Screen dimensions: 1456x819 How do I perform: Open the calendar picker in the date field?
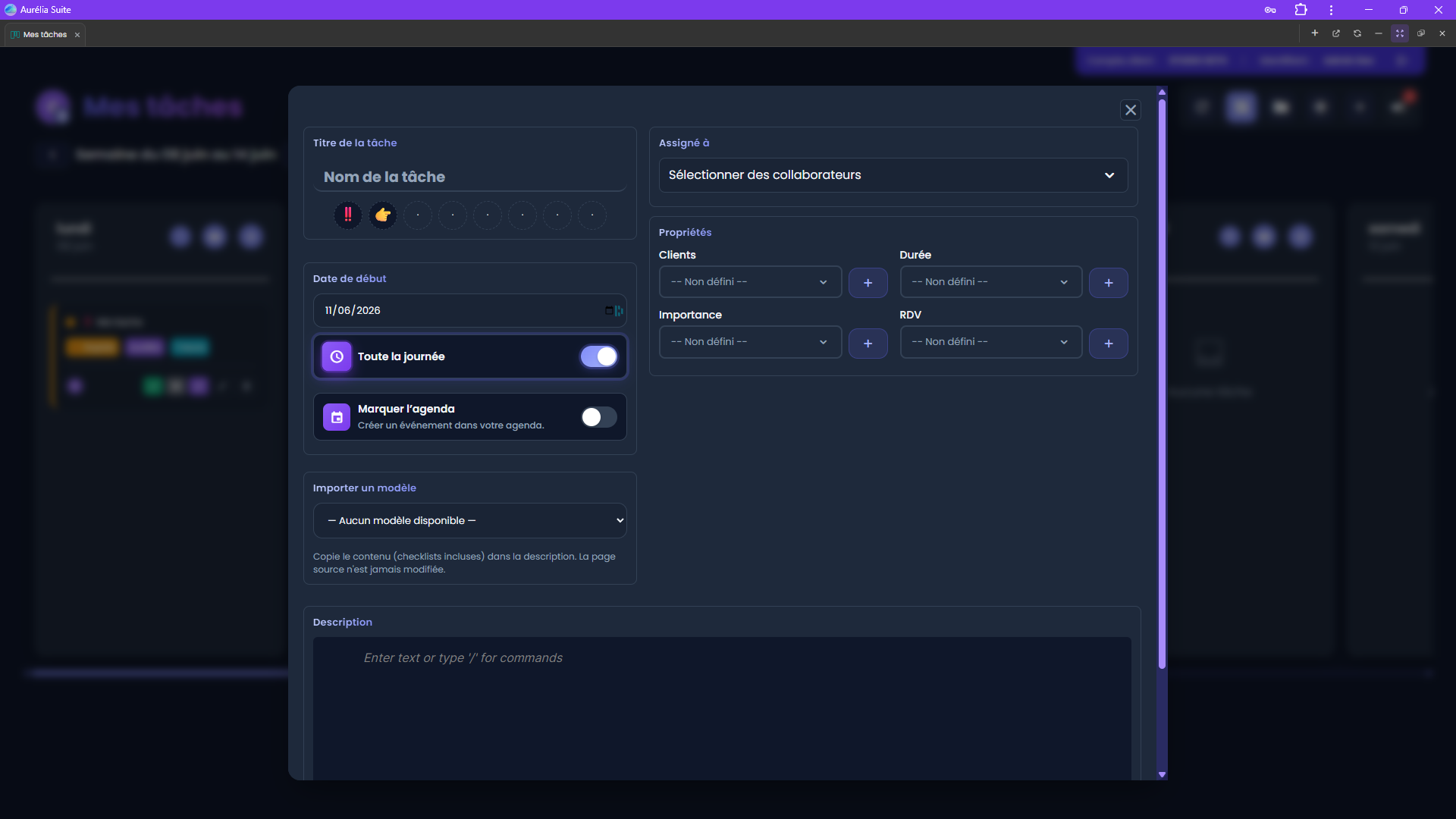(x=609, y=310)
